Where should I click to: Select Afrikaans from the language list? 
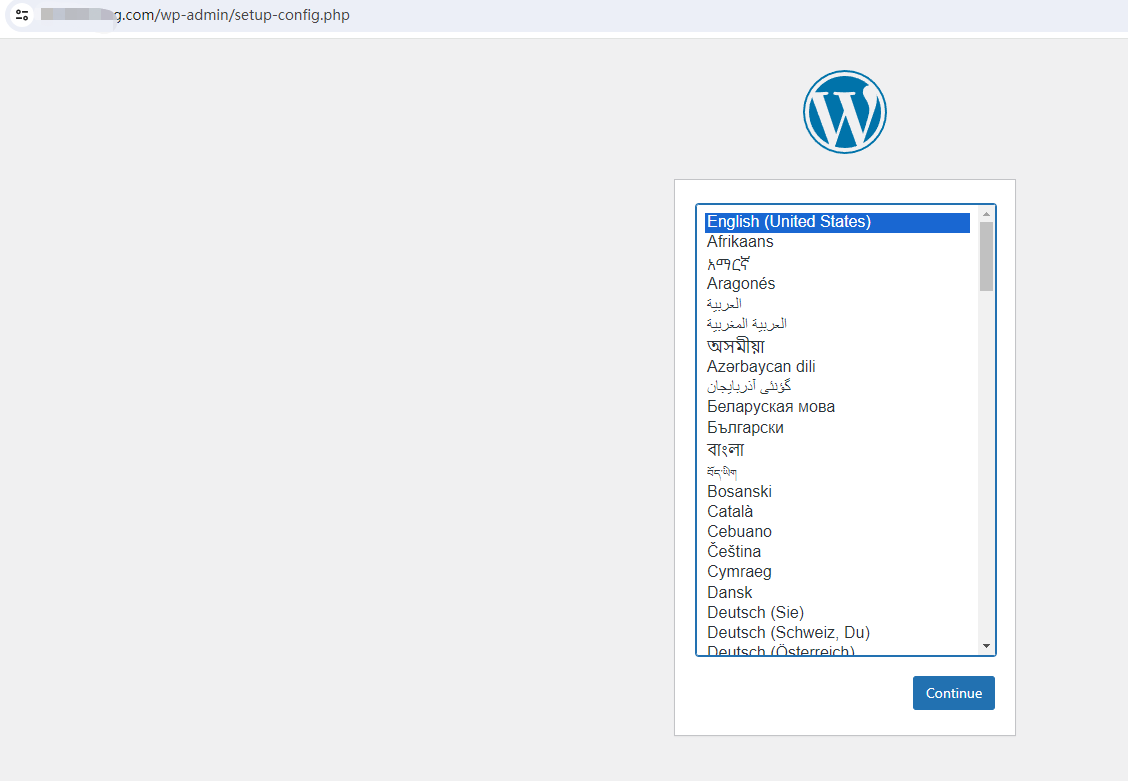(x=837, y=242)
